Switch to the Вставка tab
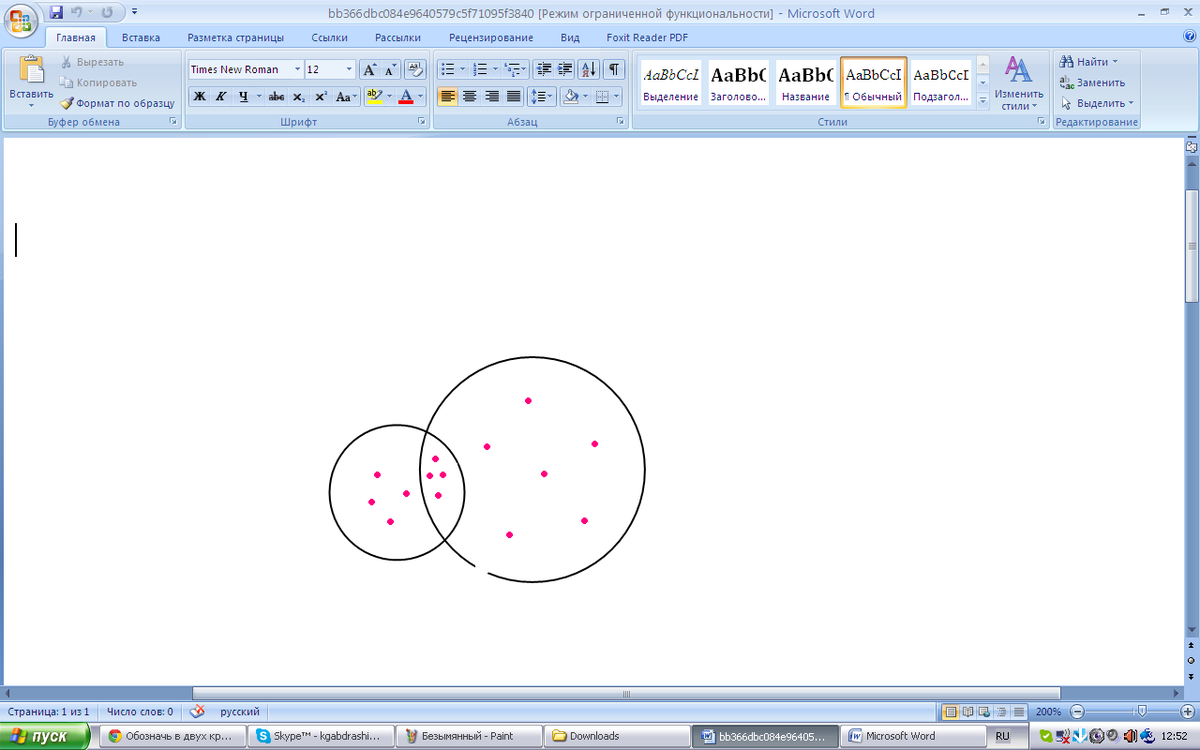This screenshot has width=1200, height=750. pyautogui.click(x=141, y=38)
